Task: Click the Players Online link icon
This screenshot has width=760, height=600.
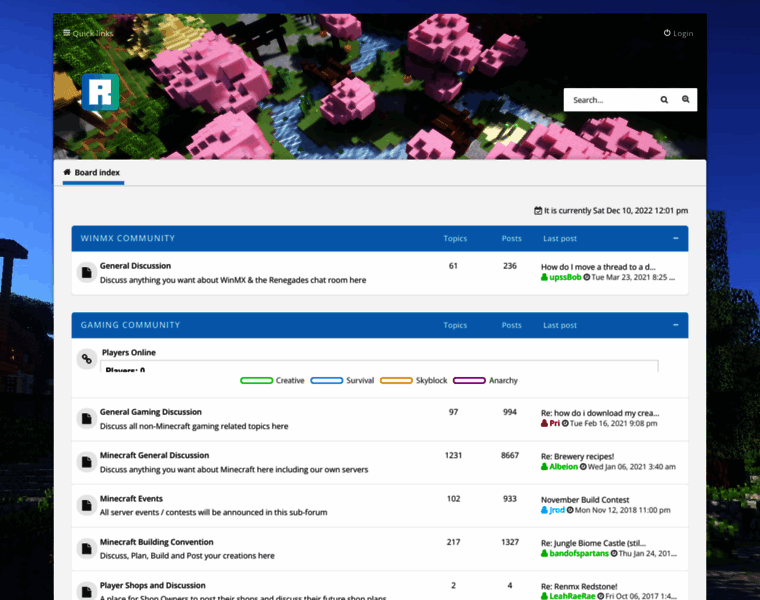Action: (87, 360)
